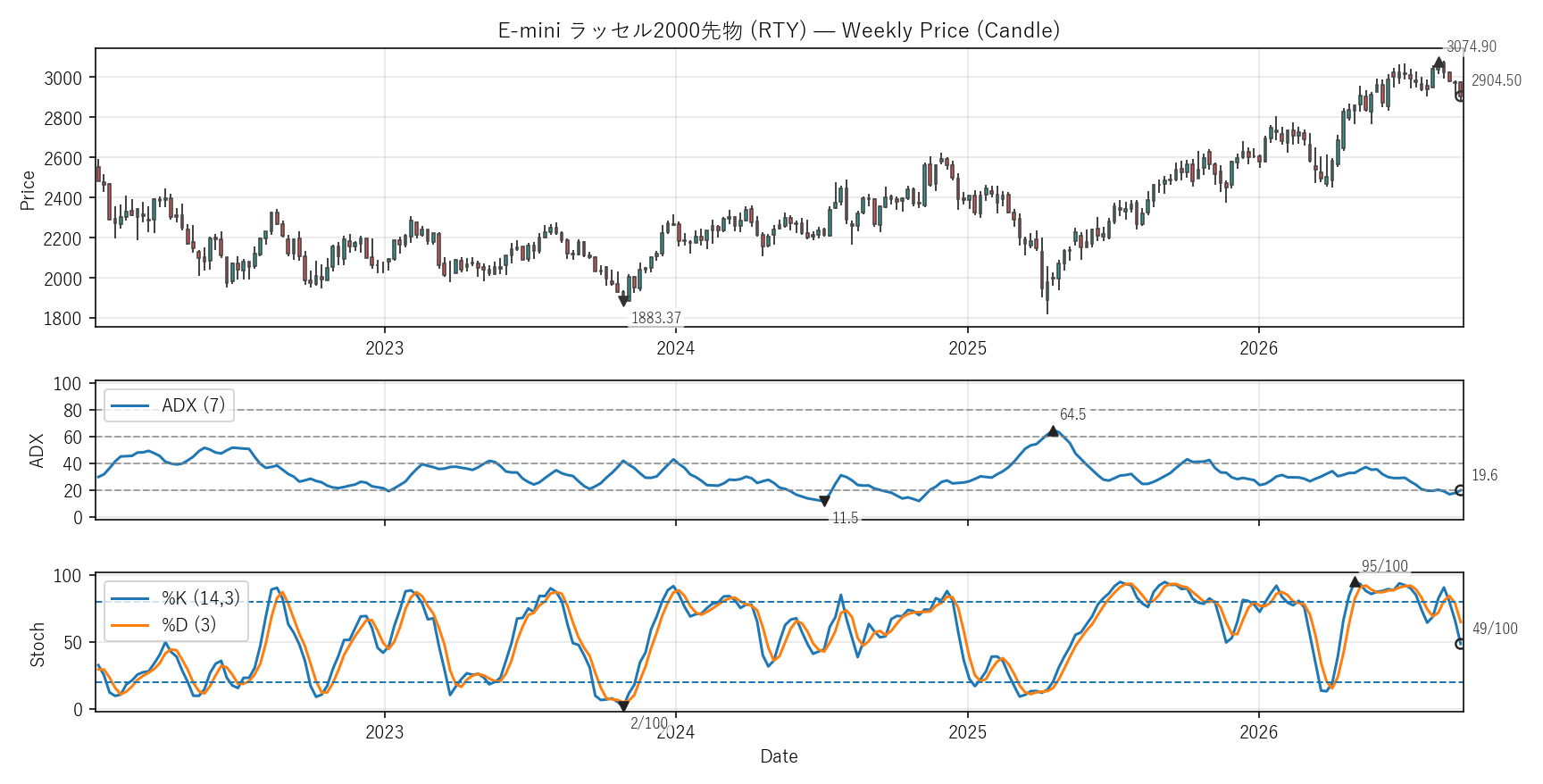The height and width of the screenshot is (784, 1543).
Task: Click the circle marker at the latest ADX value
Action: pyautogui.click(x=1460, y=490)
